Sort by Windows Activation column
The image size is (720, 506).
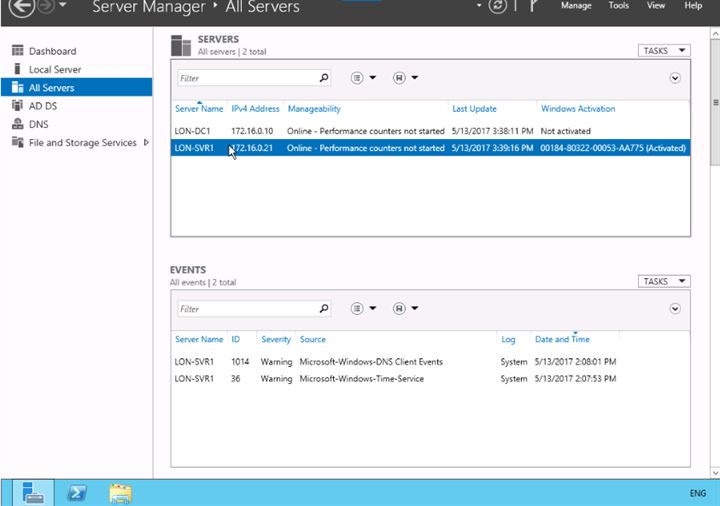[578, 109]
